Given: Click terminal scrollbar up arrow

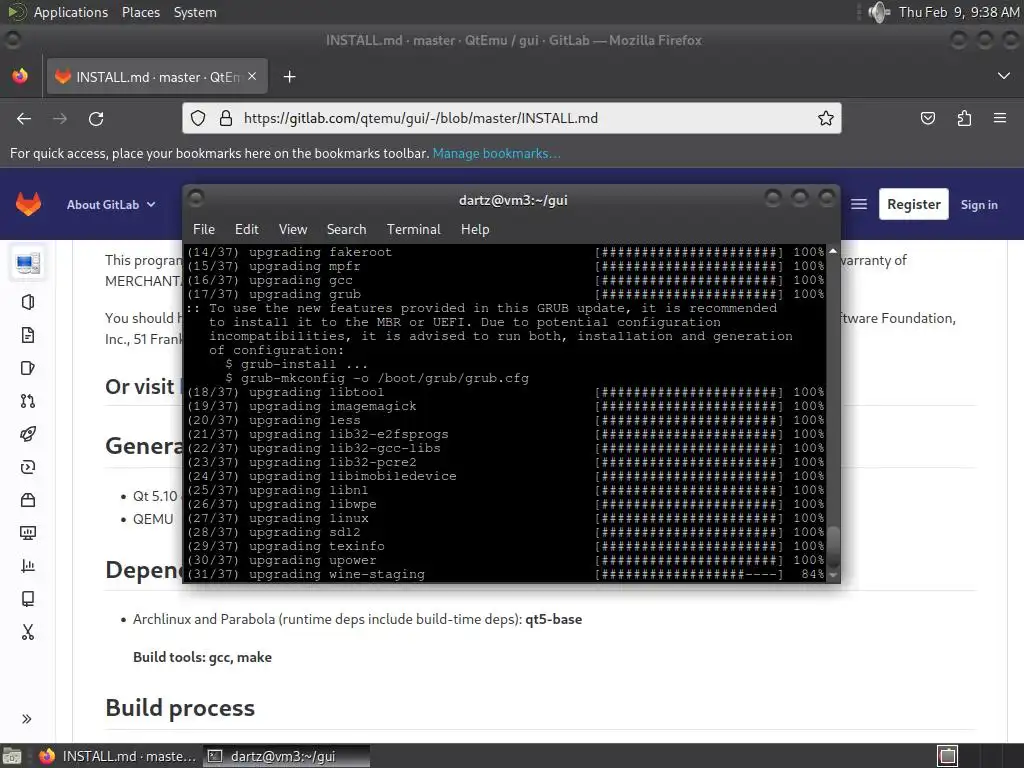Looking at the screenshot, I should 833,251.
